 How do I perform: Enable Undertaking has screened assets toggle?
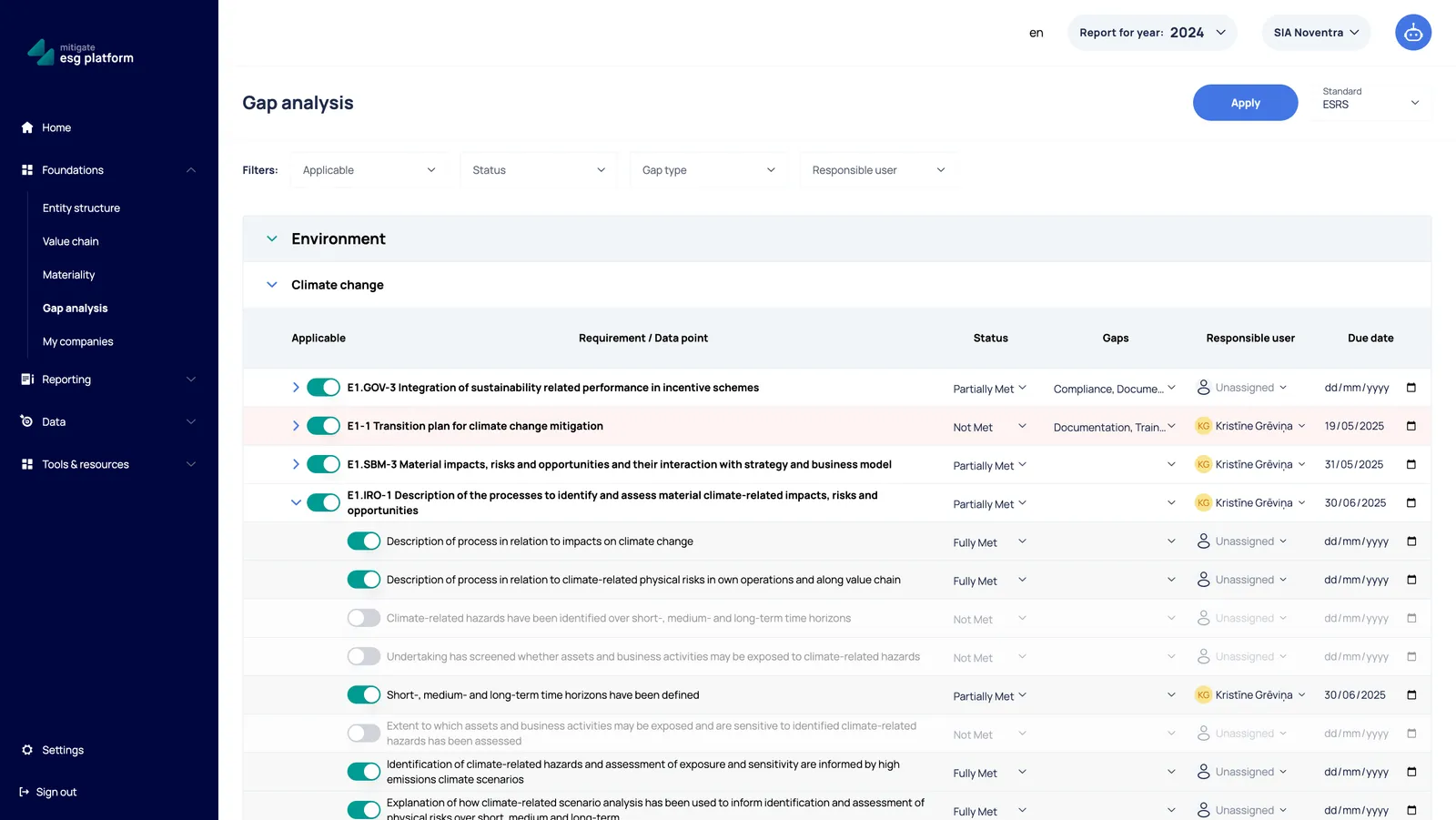coord(364,656)
